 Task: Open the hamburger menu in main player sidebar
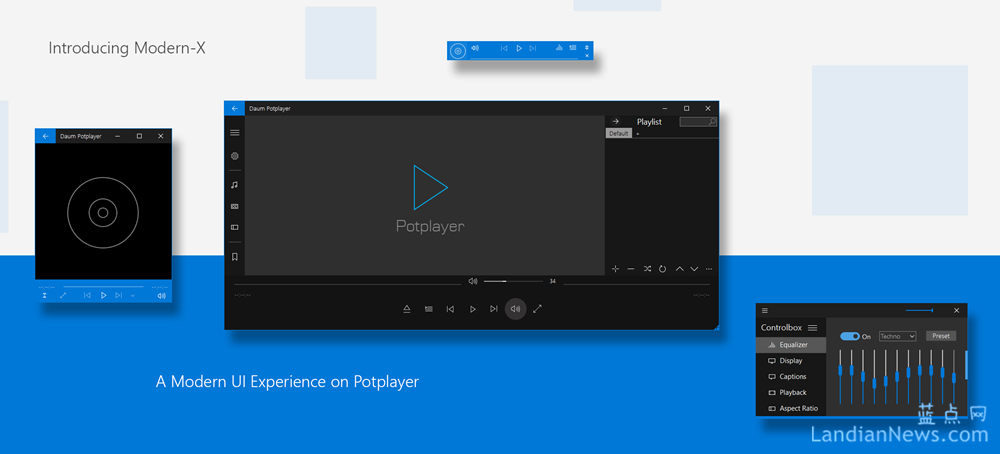pyautogui.click(x=234, y=132)
